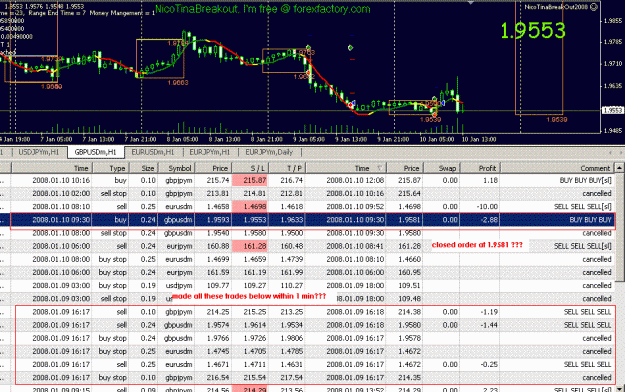Viewport: 625px width, 392px height.
Task: Click the price cell 1.9540
Action: (x=218, y=233)
